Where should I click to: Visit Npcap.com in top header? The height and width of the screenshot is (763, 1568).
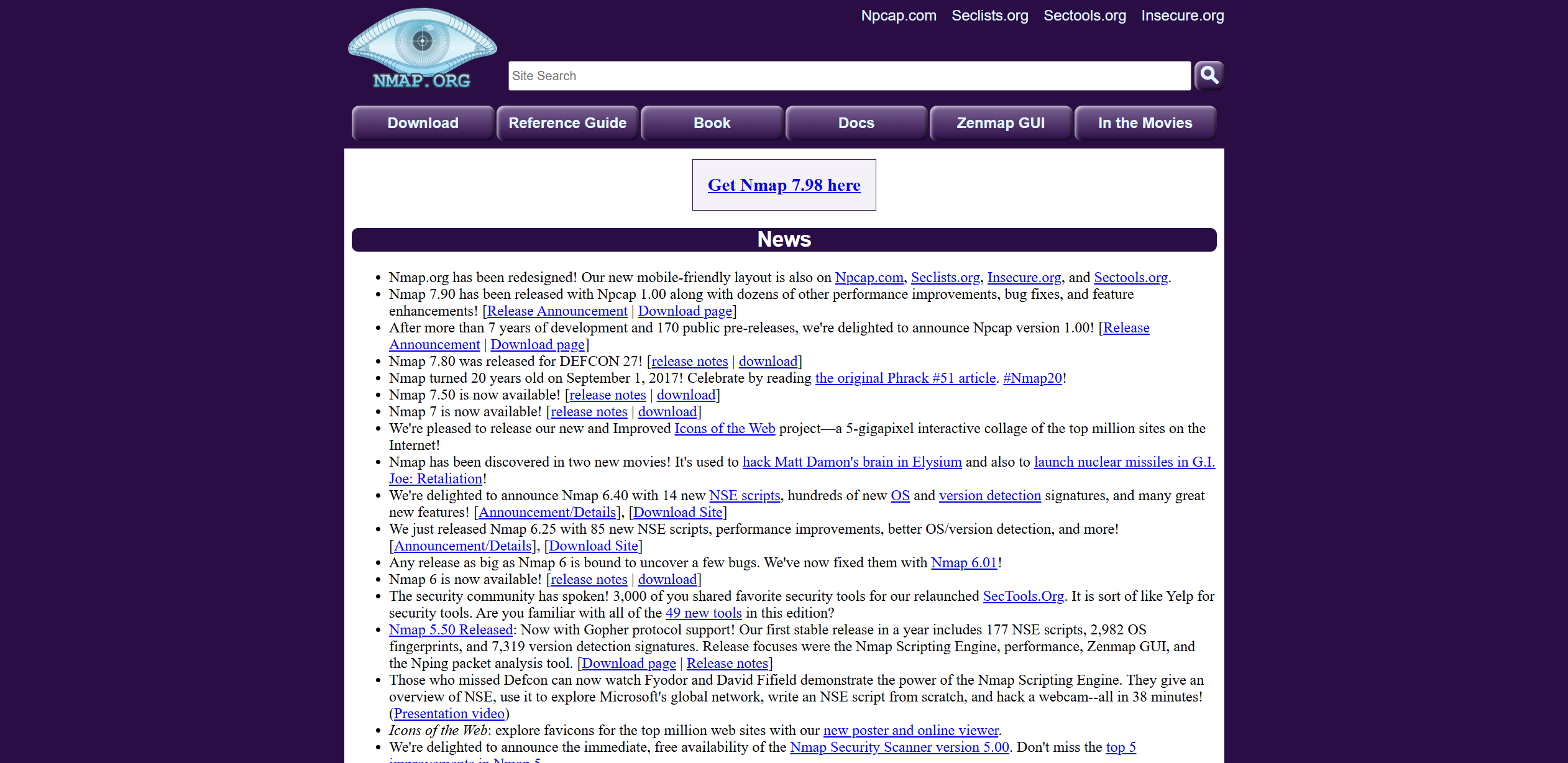(898, 16)
